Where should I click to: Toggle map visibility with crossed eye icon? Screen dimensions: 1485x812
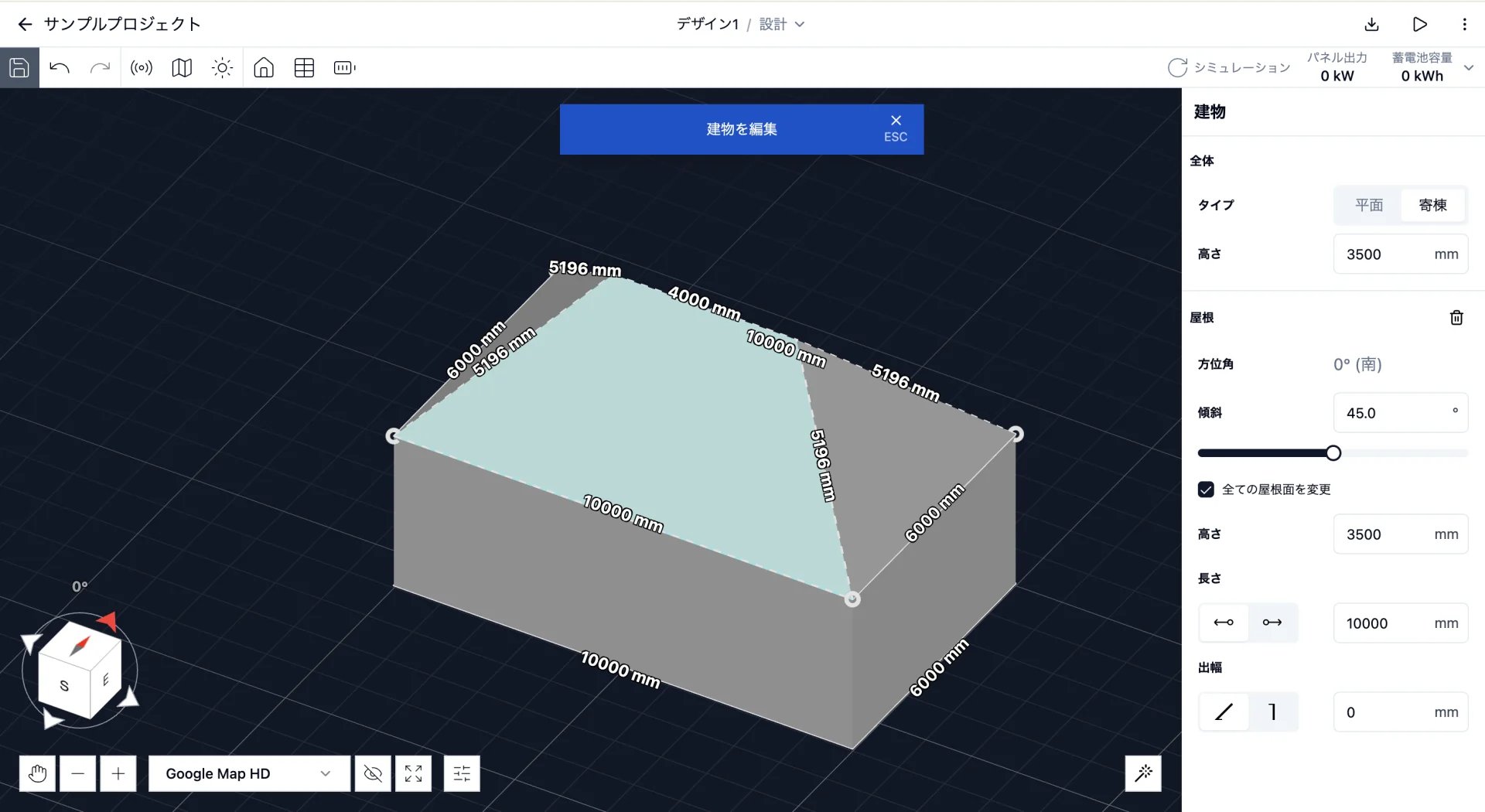tap(373, 773)
